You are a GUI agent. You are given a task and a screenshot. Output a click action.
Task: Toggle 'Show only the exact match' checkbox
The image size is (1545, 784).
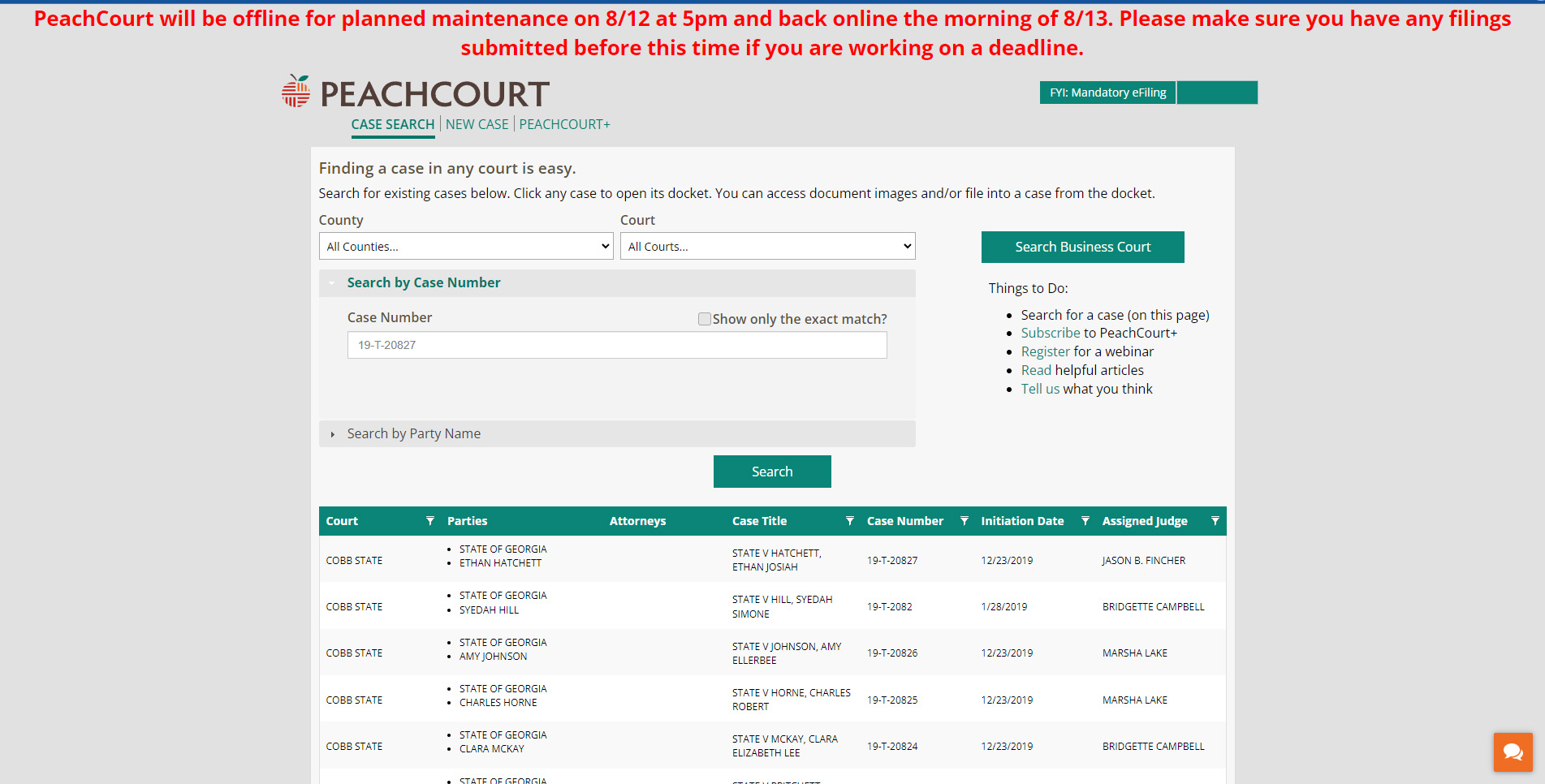[x=705, y=319]
